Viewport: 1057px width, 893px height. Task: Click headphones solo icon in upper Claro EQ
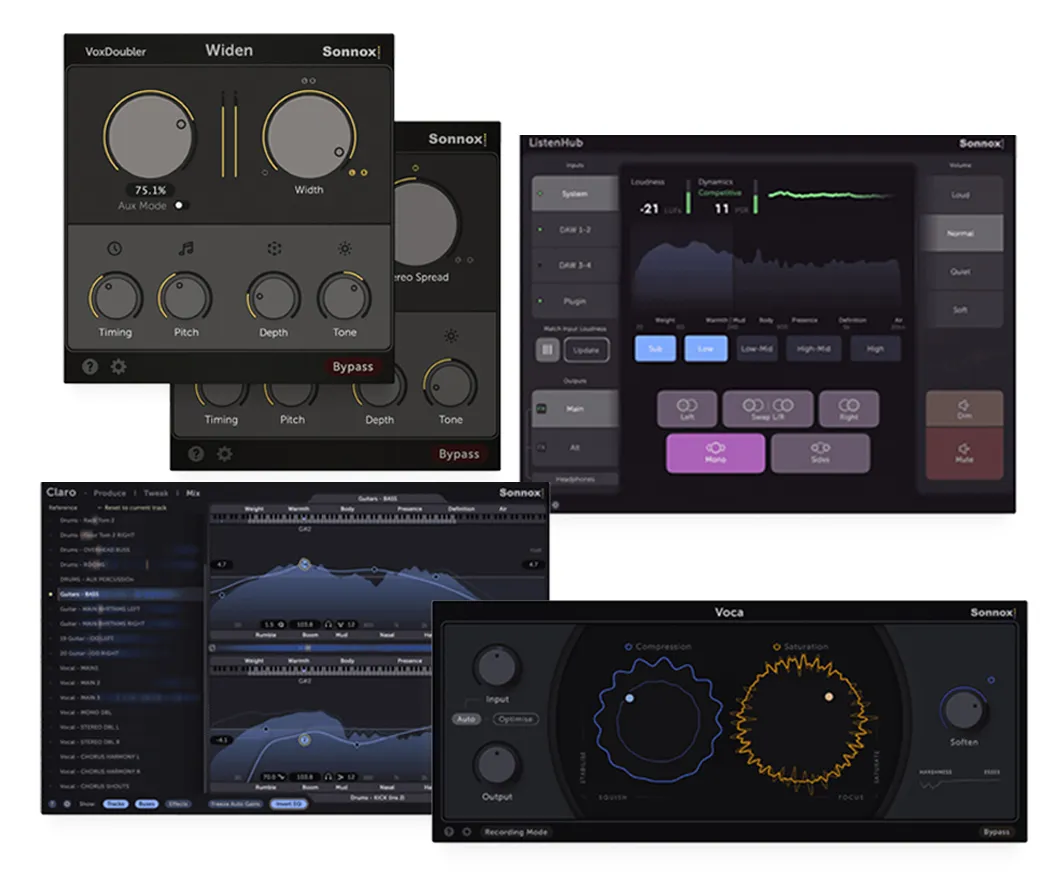click(x=328, y=625)
